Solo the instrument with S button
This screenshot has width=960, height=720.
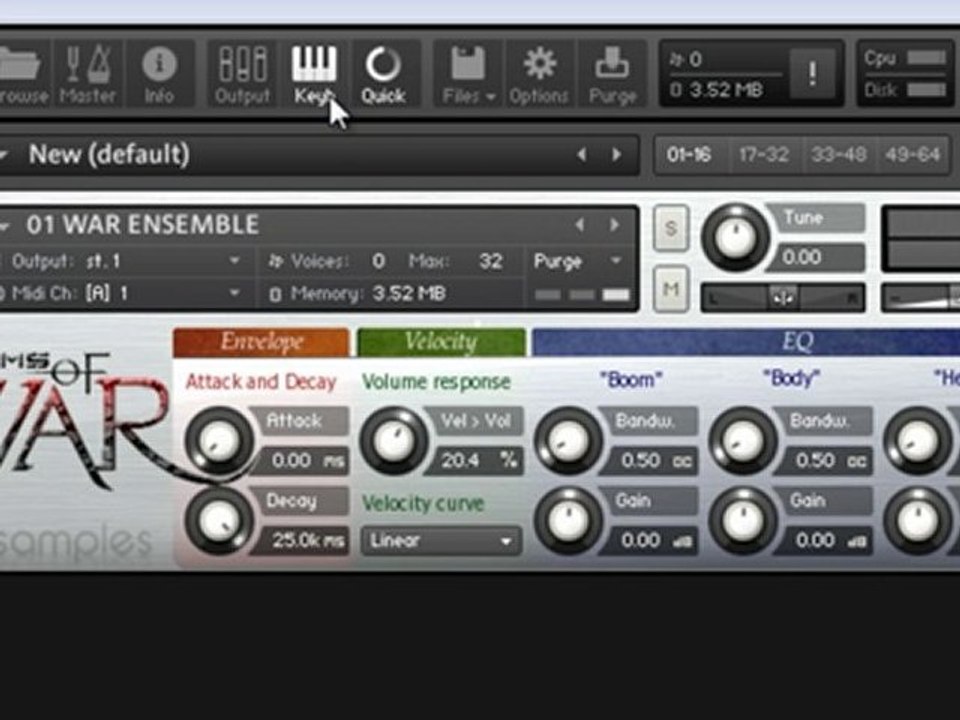tap(670, 228)
